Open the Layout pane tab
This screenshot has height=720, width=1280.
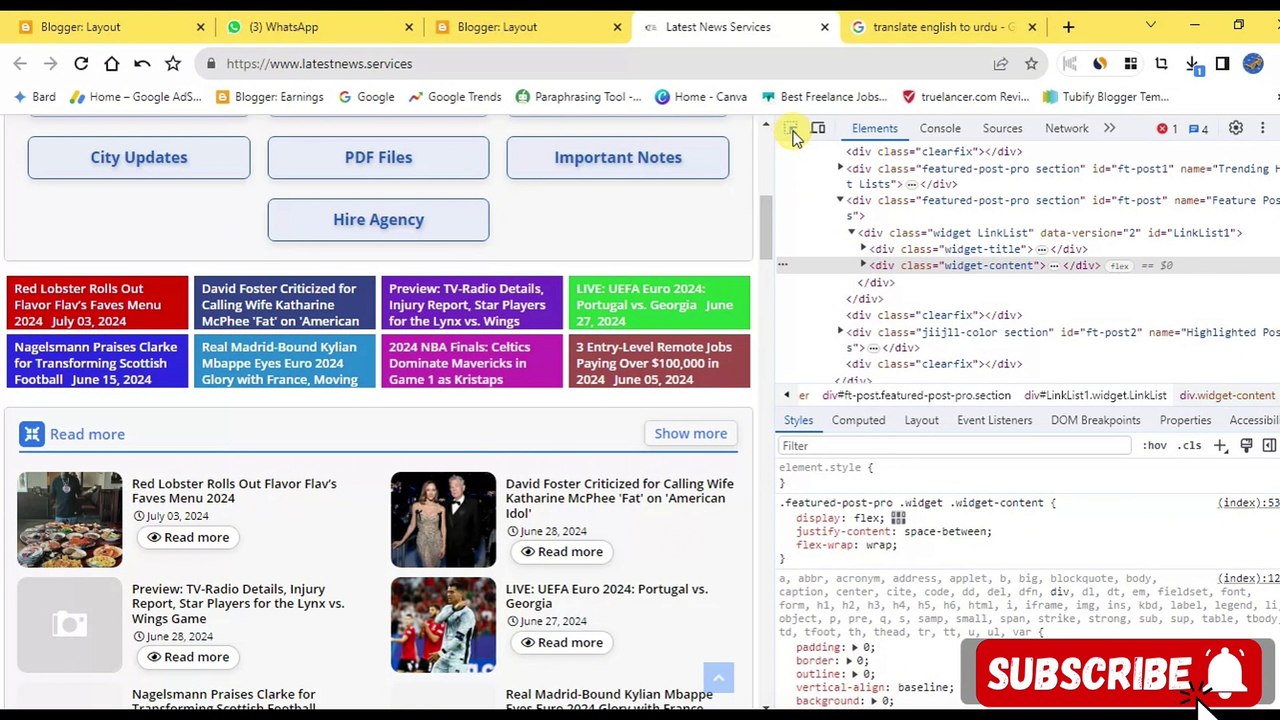(922, 421)
